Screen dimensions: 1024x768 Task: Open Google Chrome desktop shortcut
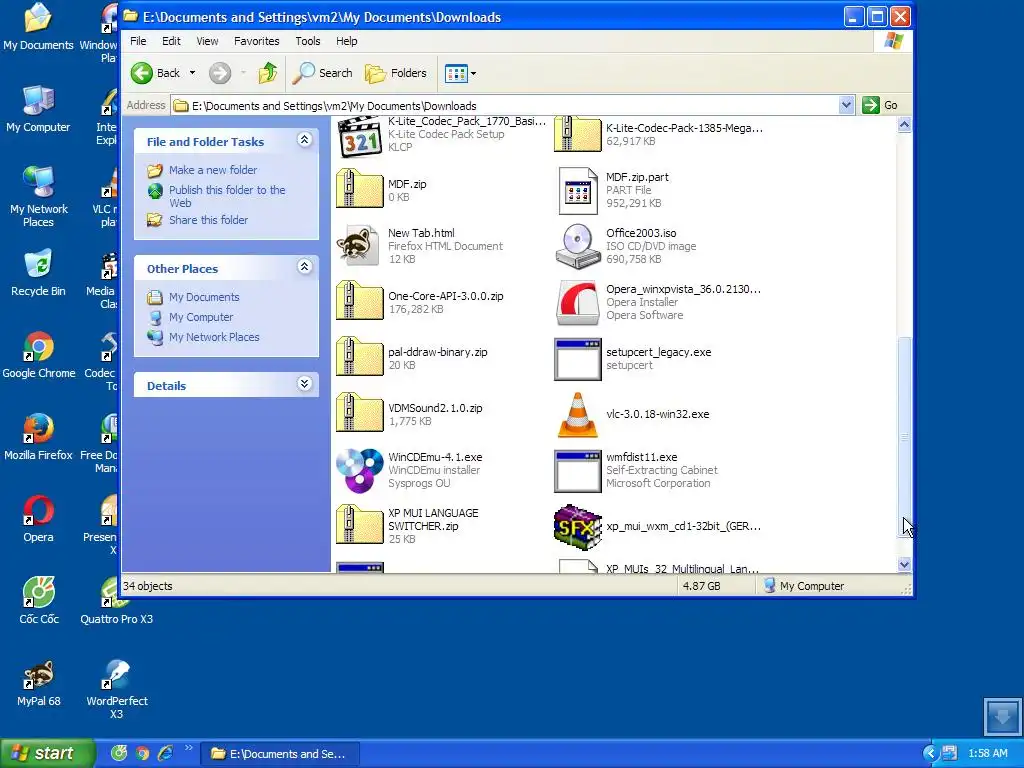[x=39, y=355]
